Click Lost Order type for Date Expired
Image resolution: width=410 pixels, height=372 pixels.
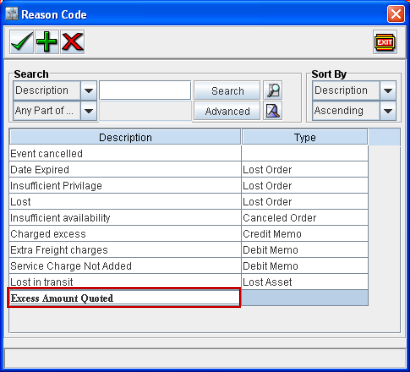pyautogui.click(x=305, y=169)
